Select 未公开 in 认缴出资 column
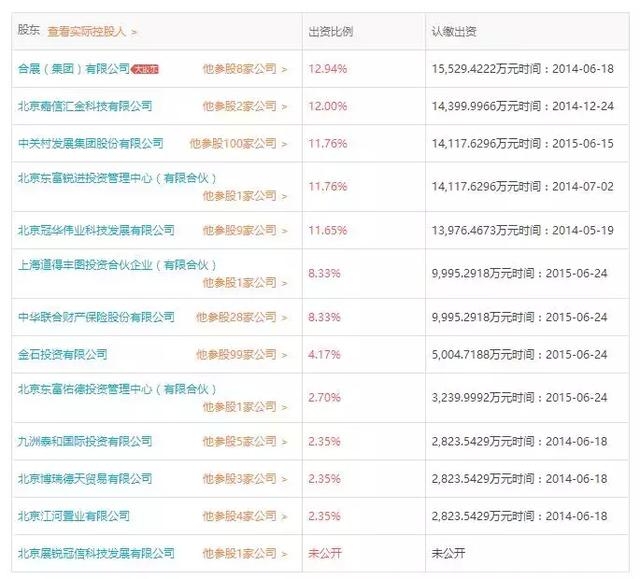 pyautogui.click(x=448, y=553)
